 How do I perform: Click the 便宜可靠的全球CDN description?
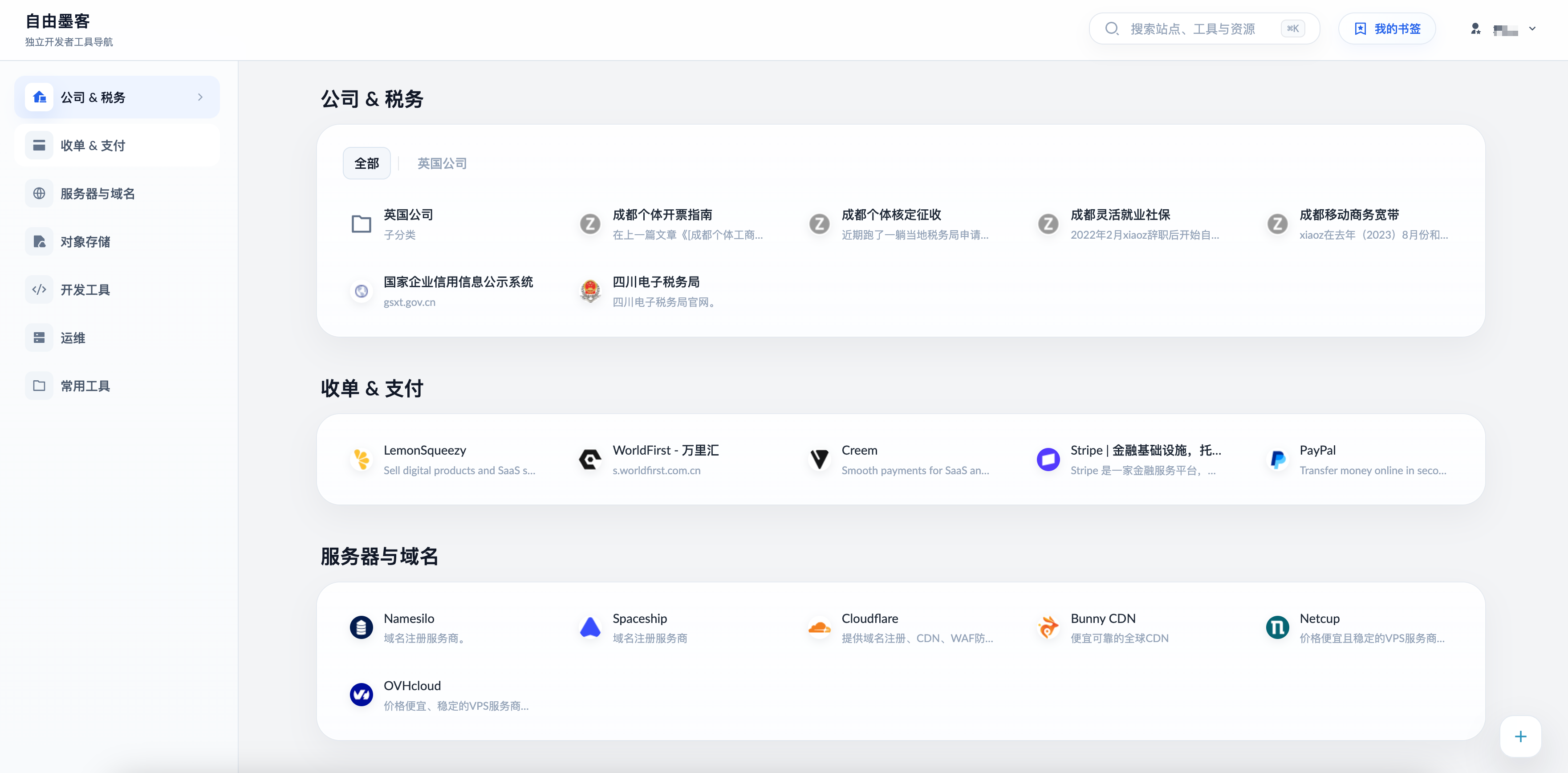[1119, 638]
